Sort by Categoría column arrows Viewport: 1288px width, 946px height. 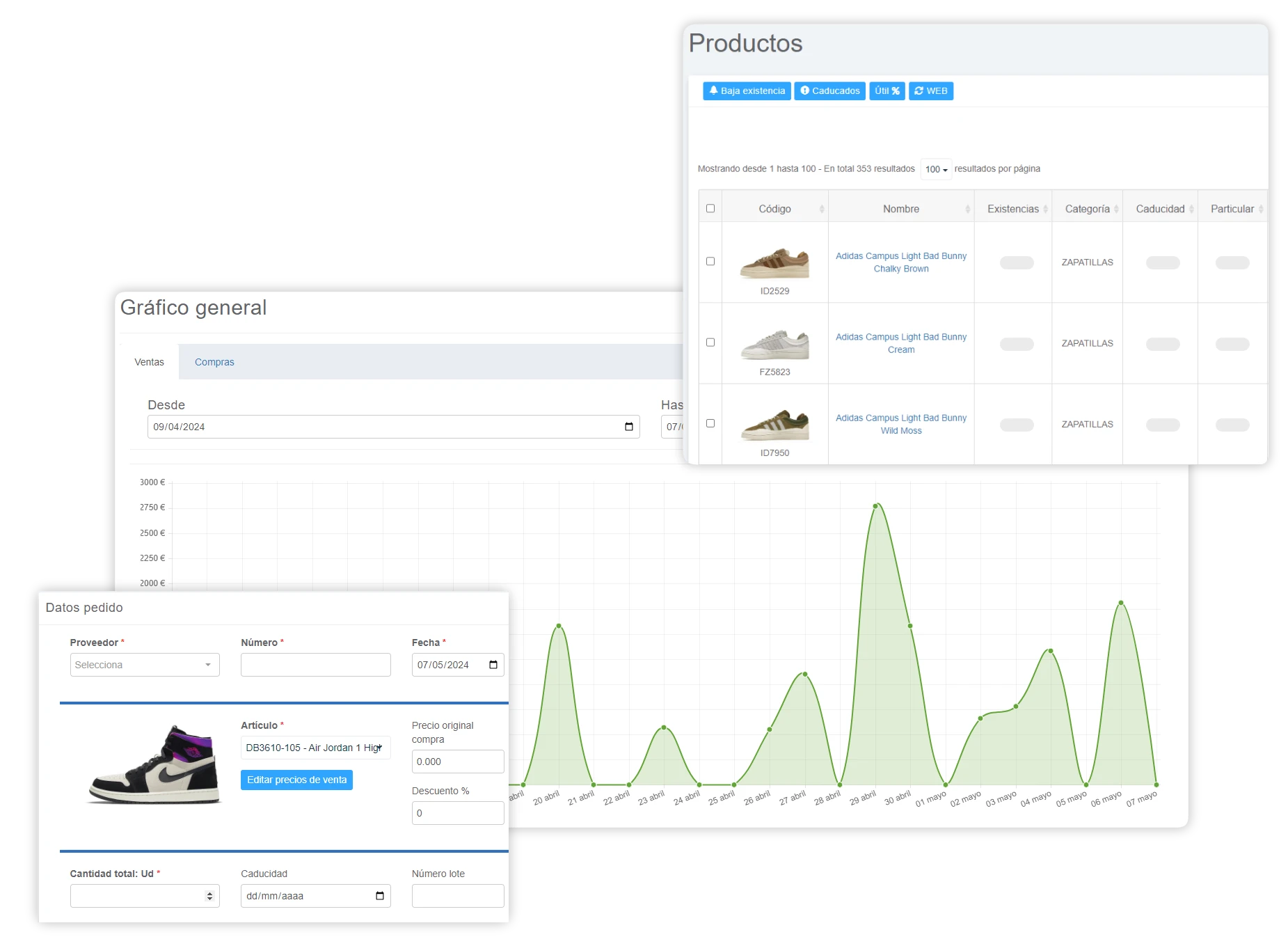click(1116, 209)
